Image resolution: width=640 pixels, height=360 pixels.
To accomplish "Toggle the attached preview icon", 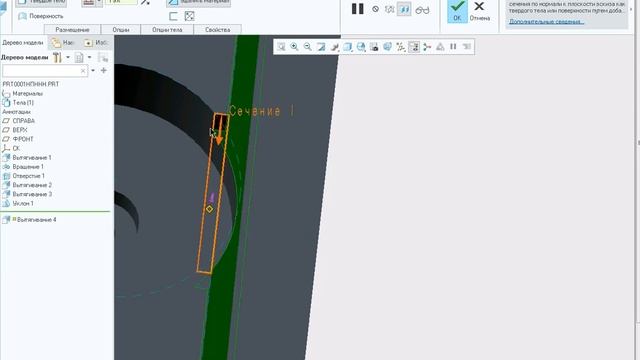I will (404, 9).
